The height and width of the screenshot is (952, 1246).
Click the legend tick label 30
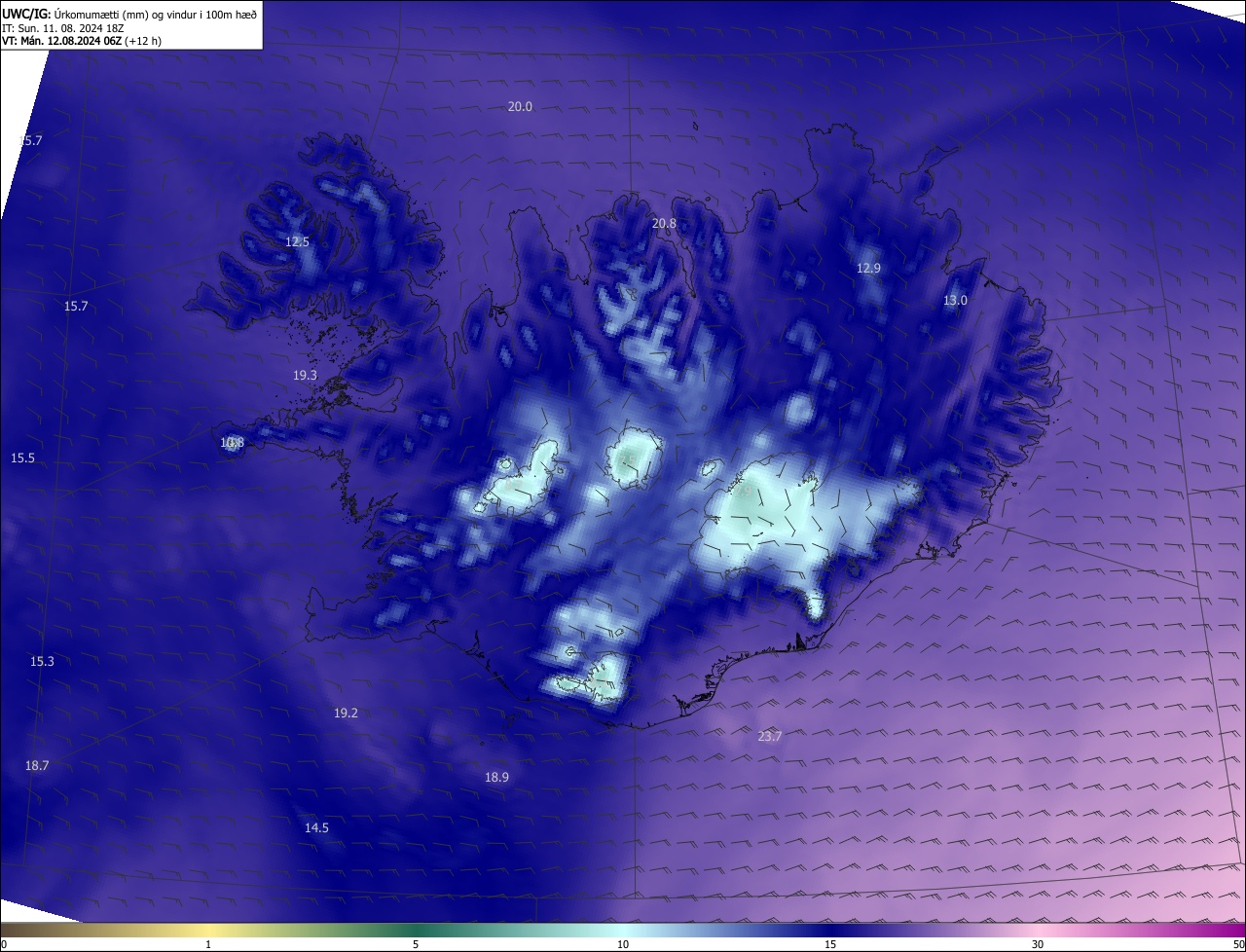1038,944
